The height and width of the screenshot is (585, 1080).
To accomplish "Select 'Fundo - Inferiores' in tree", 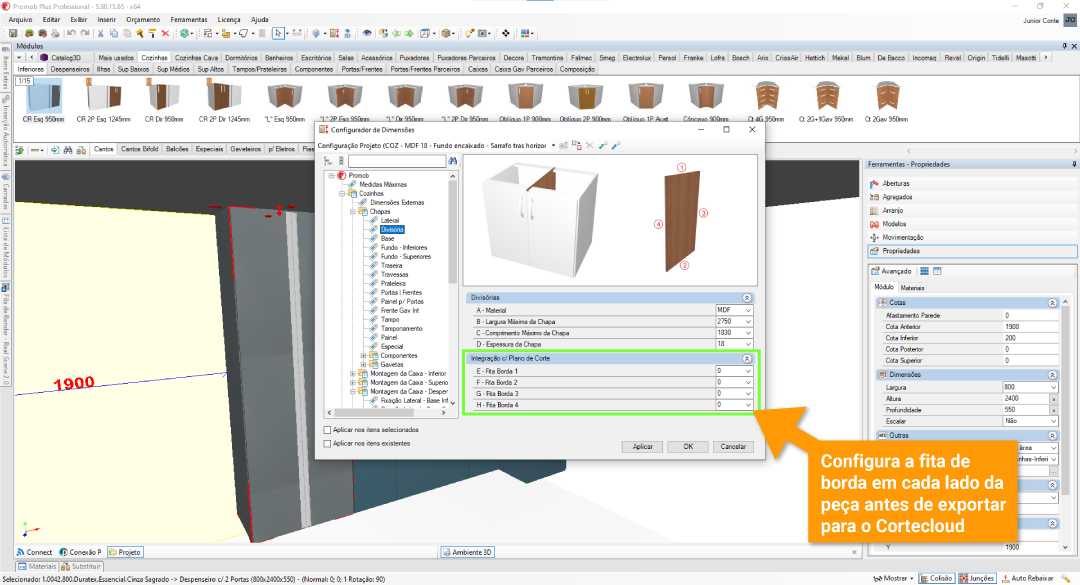I will pos(403,247).
